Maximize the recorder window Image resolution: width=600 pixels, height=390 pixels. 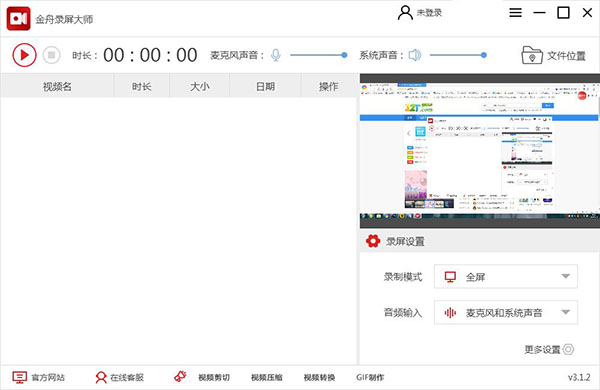point(563,13)
